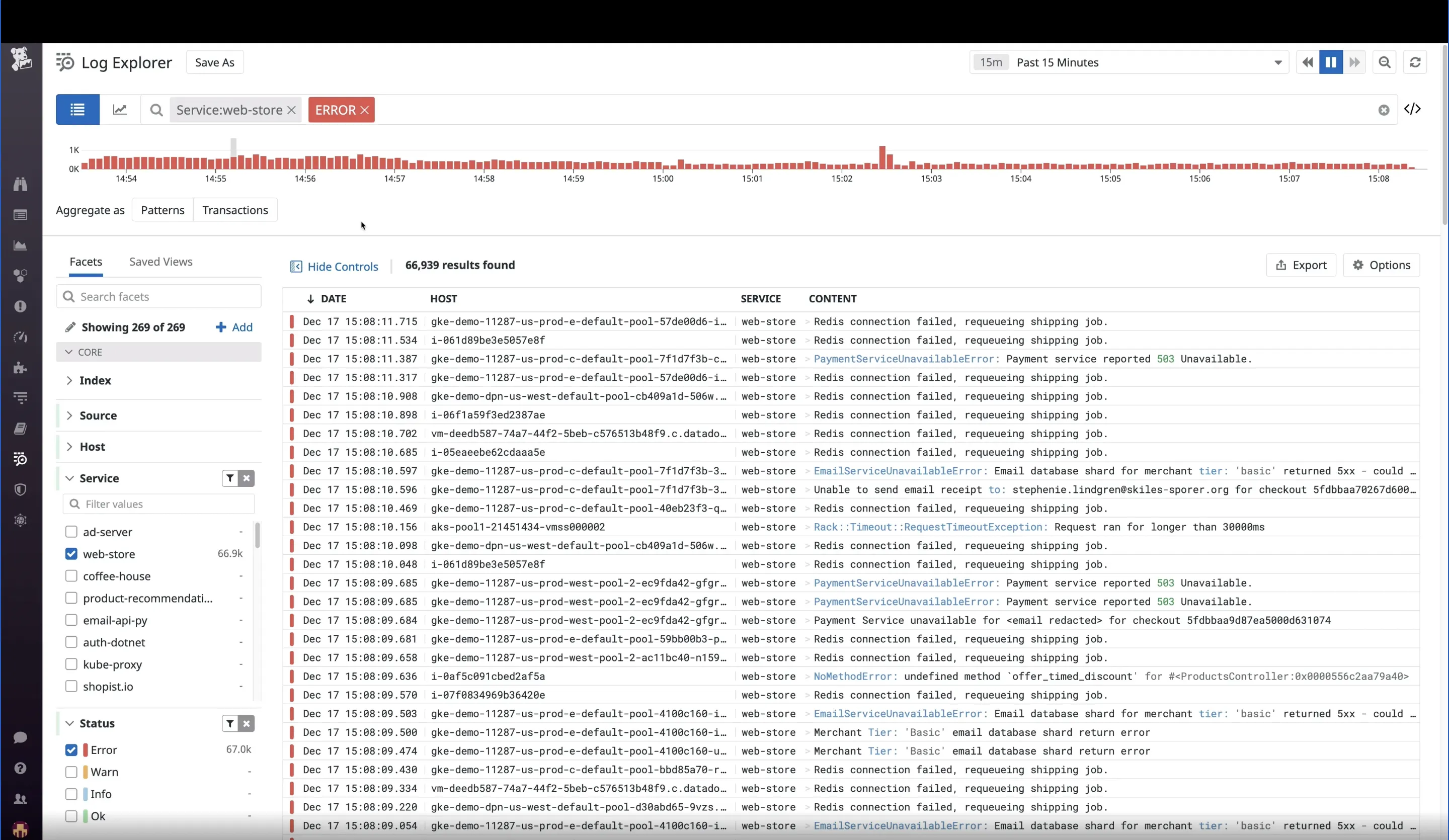The width and height of the screenshot is (1449, 840).
Task: Click the search magnifier icon in toolbar
Action: [x=1385, y=62]
